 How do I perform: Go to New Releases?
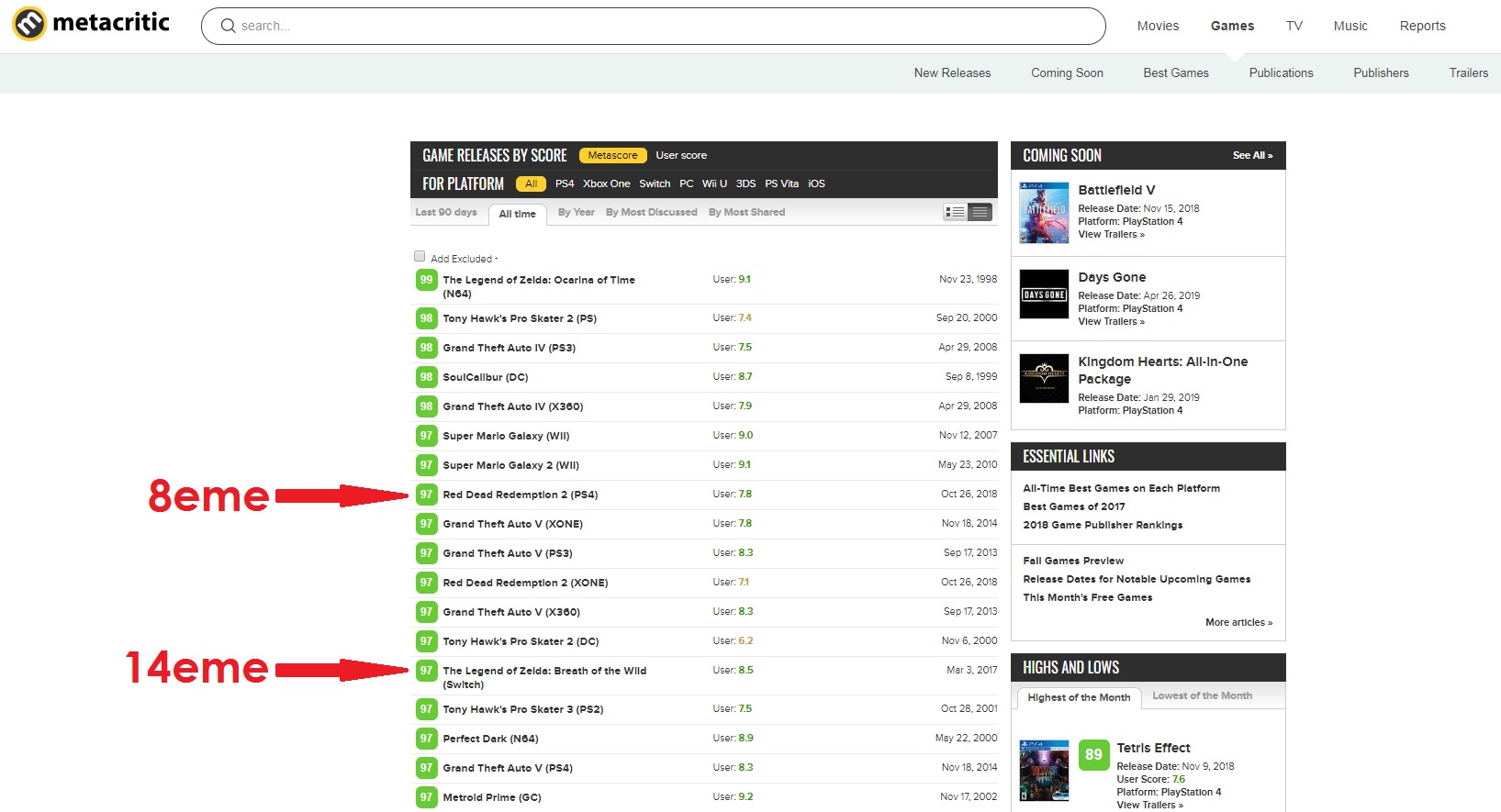tap(952, 73)
